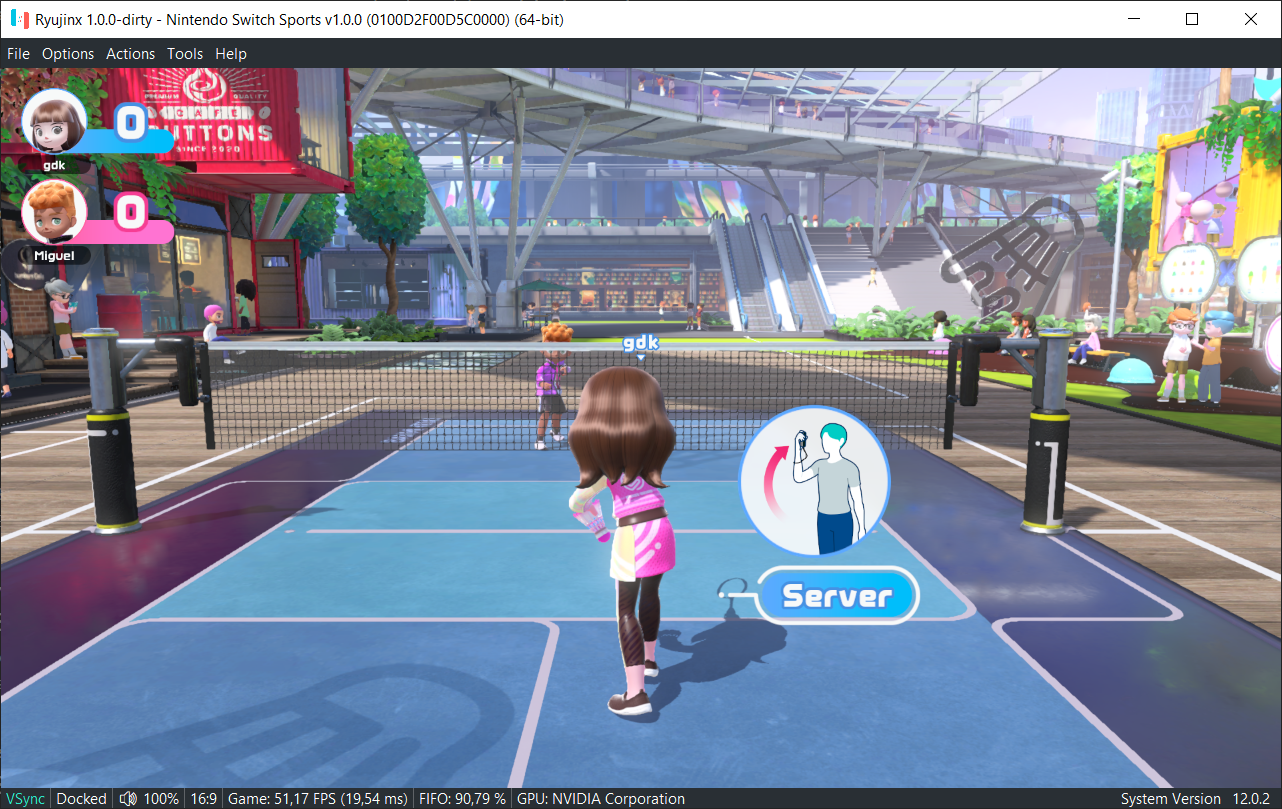Viewport: 1282px width, 809px height.
Task: Toggle Docked mode in the status bar
Action: (x=81, y=799)
